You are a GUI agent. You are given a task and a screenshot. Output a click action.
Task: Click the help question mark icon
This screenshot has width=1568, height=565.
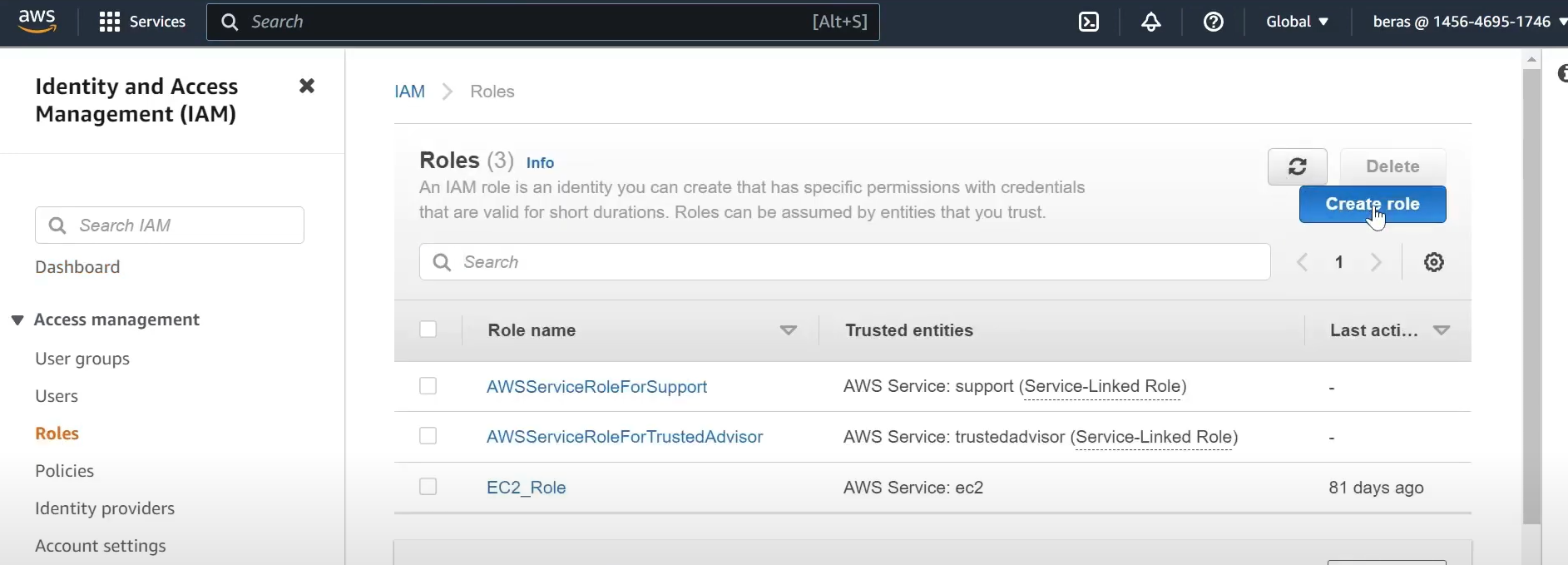tap(1214, 22)
